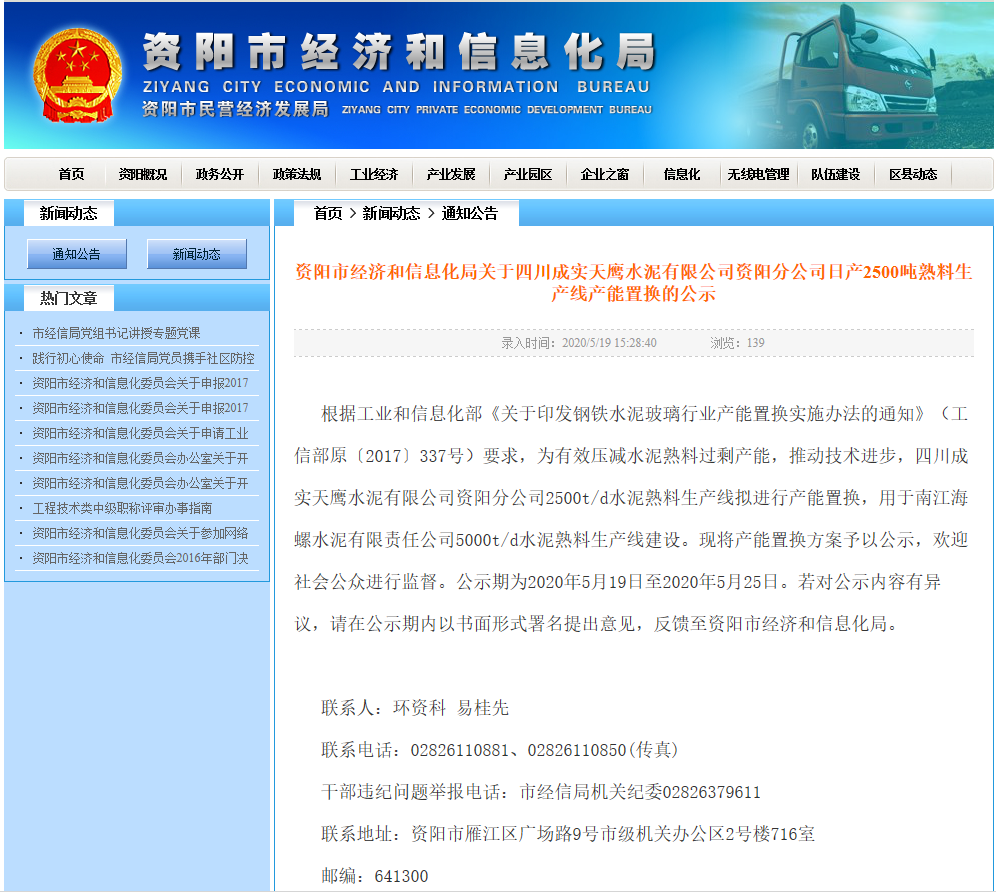Click 新闻动态 in the breadcrumb trail
The image size is (996, 893).
391,213
